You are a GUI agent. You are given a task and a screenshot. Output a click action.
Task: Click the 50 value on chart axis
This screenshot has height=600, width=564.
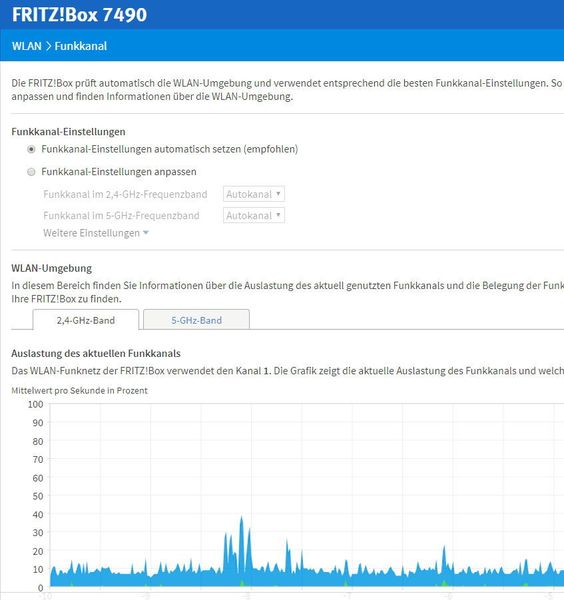(38, 496)
